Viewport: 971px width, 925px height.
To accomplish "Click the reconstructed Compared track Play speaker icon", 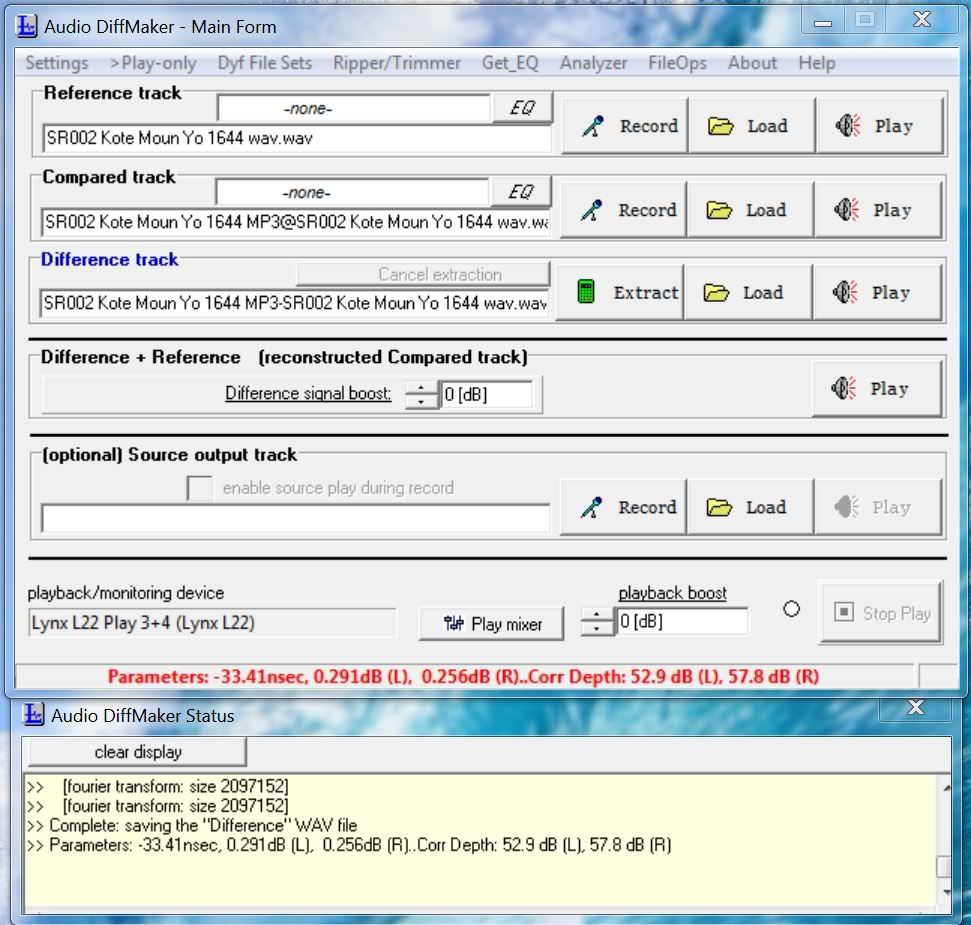I will pyautogui.click(x=843, y=388).
